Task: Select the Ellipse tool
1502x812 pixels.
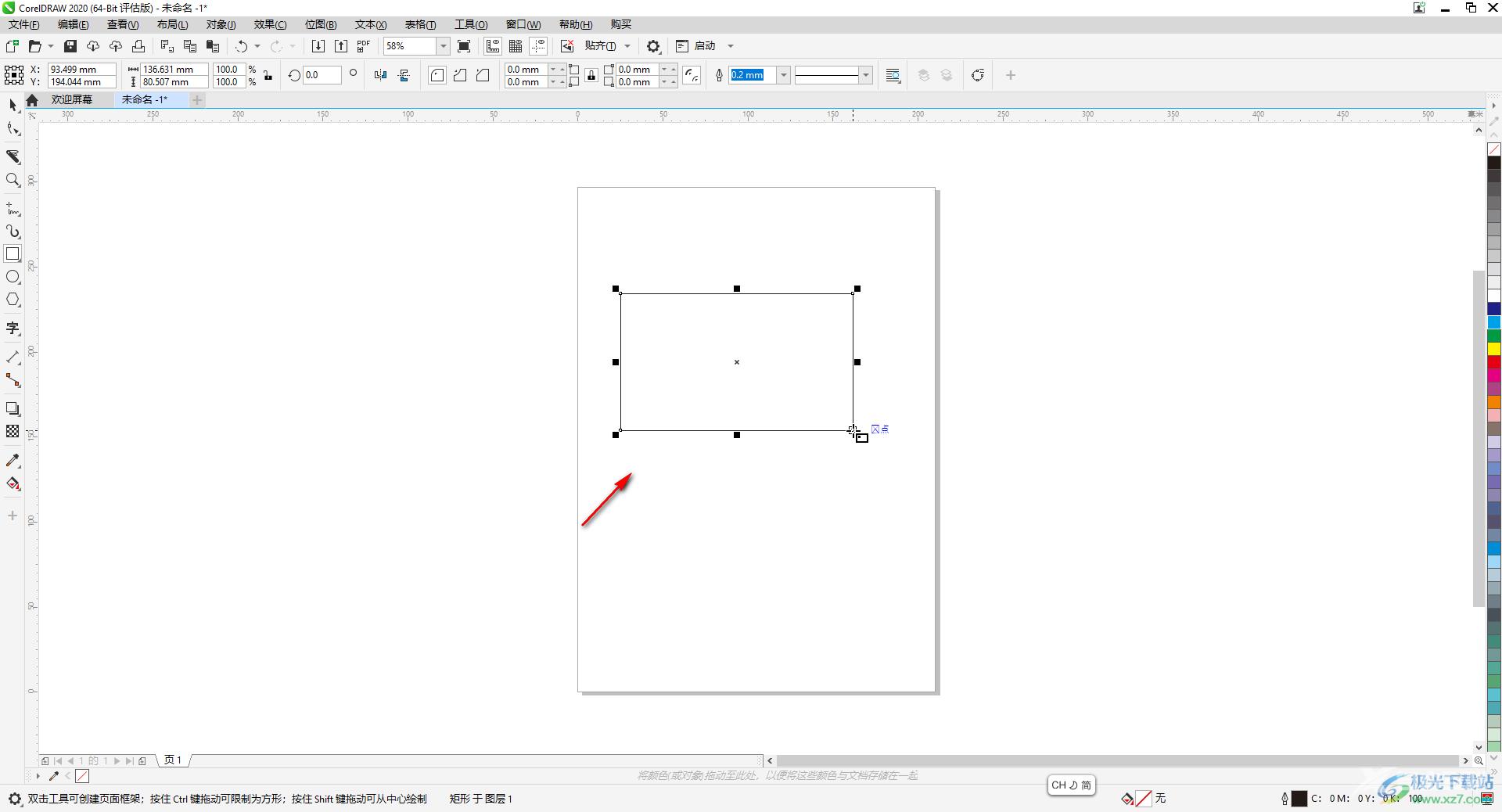Action: coord(13,277)
